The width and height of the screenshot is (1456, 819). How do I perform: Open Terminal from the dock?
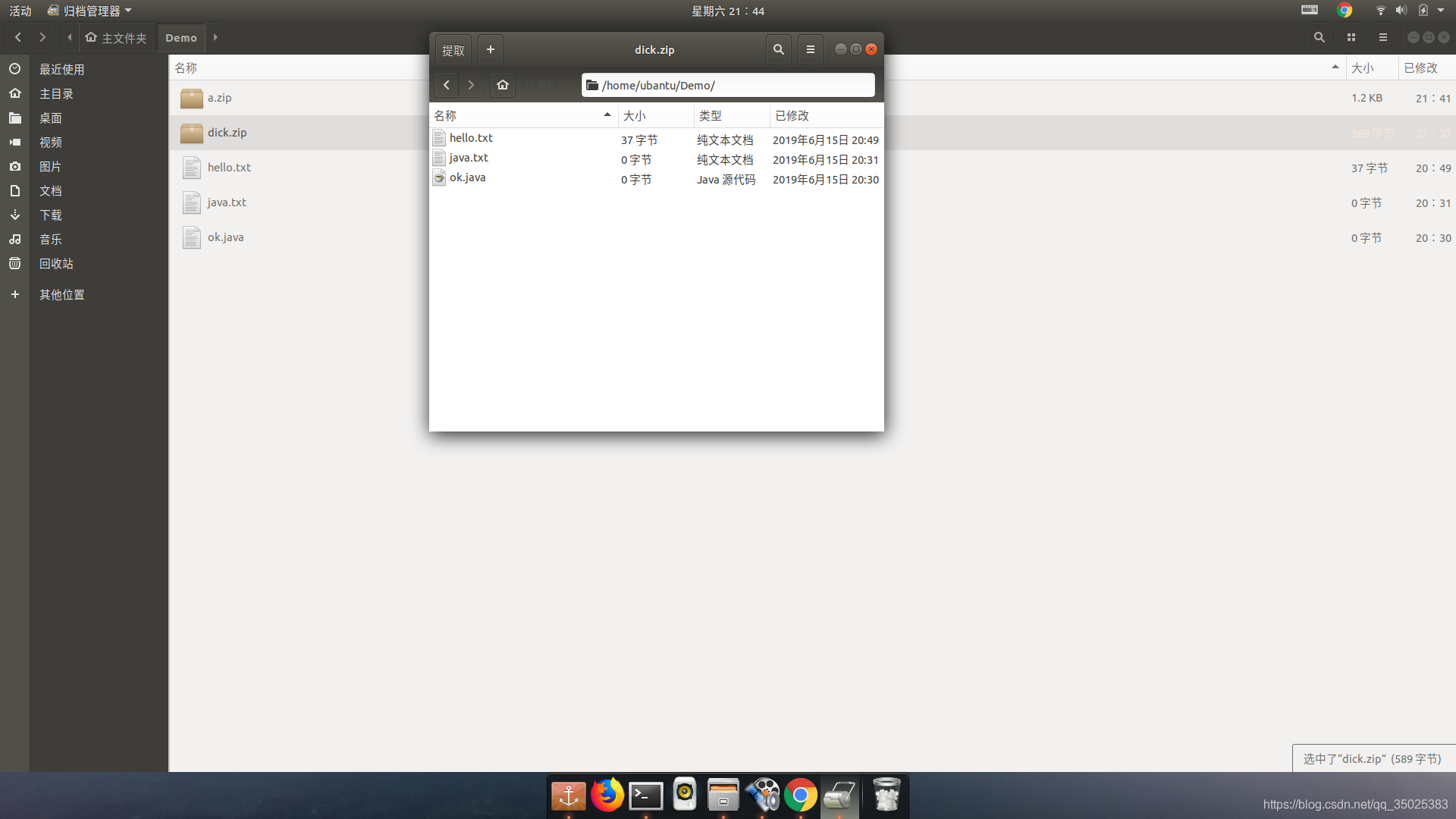coord(646,795)
